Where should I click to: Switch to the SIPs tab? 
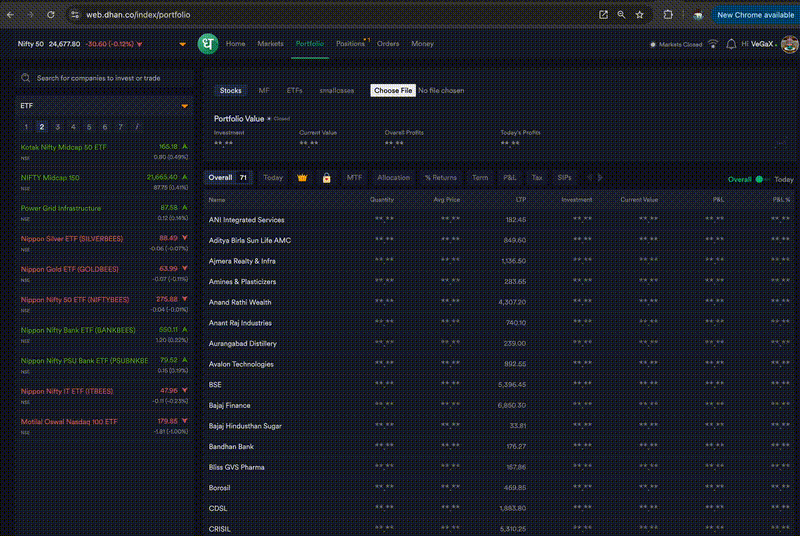pos(564,178)
